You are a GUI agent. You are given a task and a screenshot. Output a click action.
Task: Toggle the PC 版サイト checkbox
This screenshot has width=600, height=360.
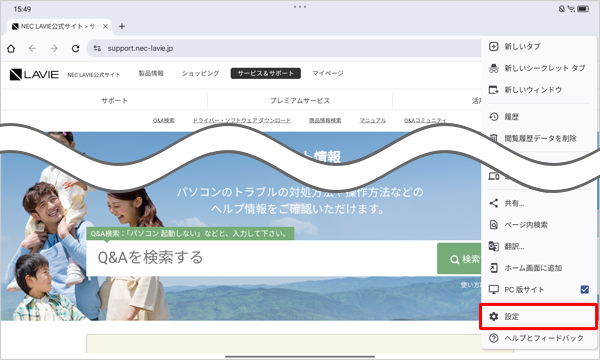pyautogui.click(x=584, y=290)
